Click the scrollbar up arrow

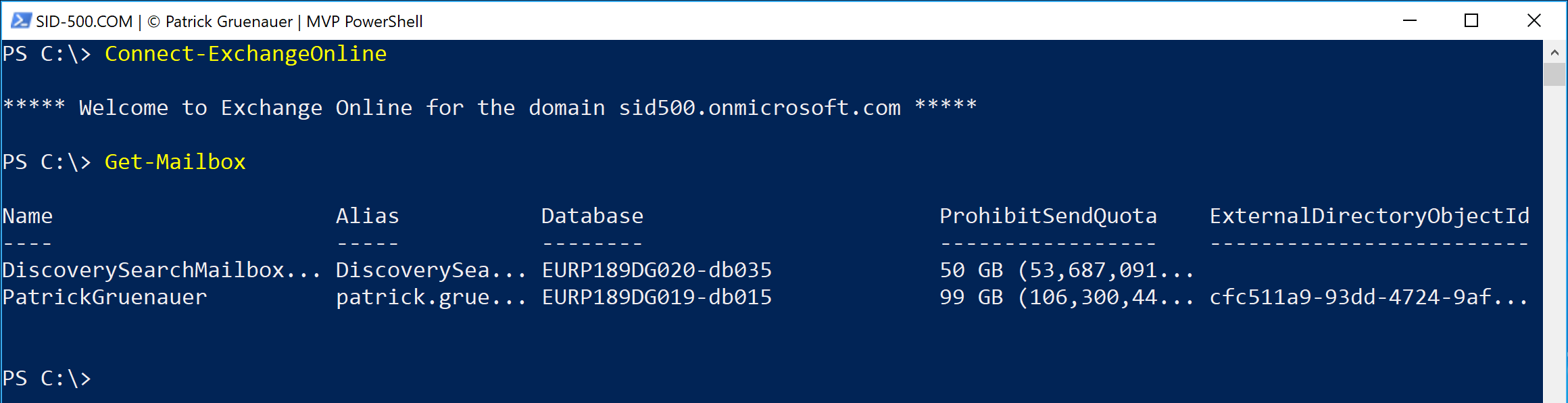click(1554, 52)
